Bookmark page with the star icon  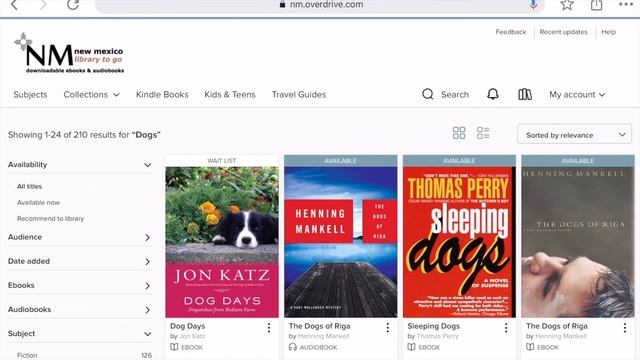[567, 4]
